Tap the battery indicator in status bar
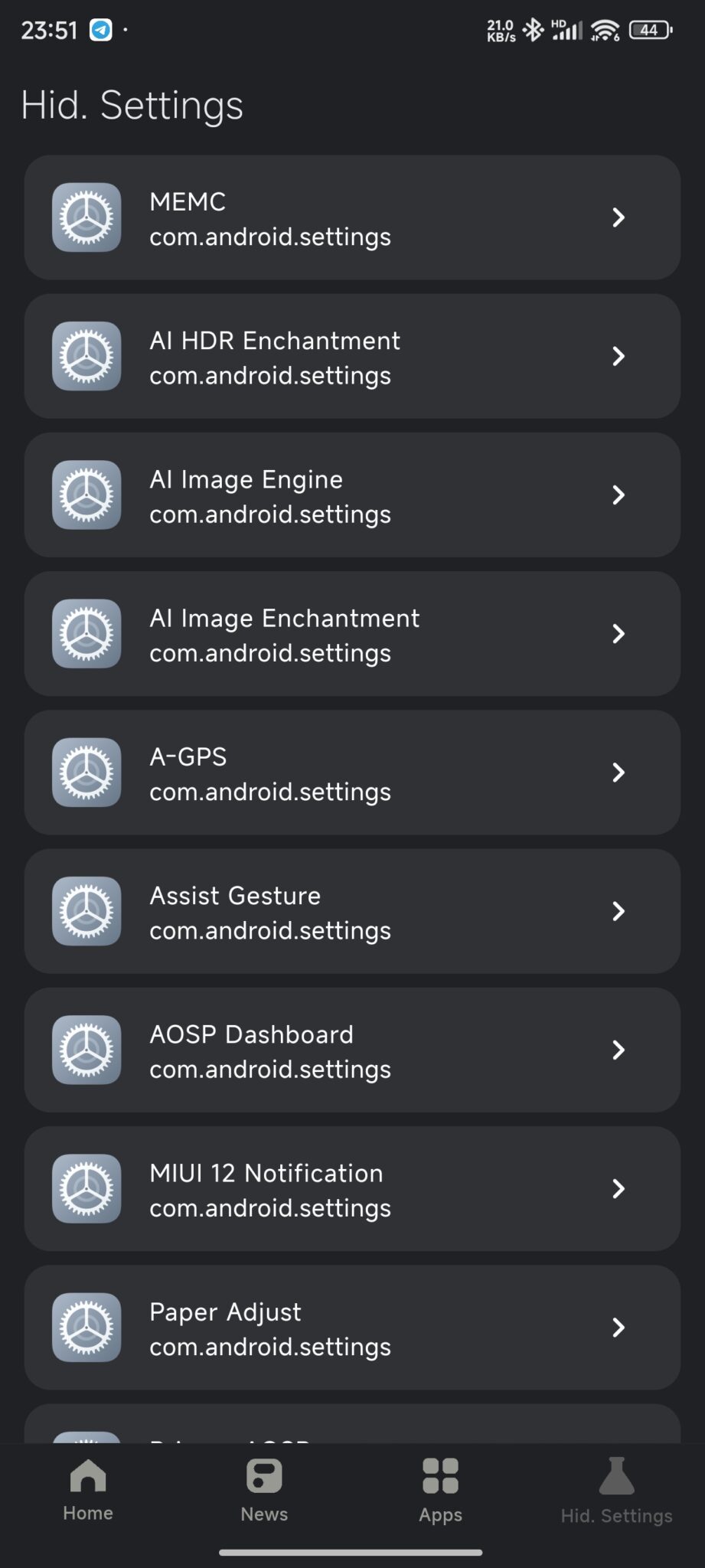Viewport: 705px width, 1568px height. pyautogui.click(x=650, y=30)
